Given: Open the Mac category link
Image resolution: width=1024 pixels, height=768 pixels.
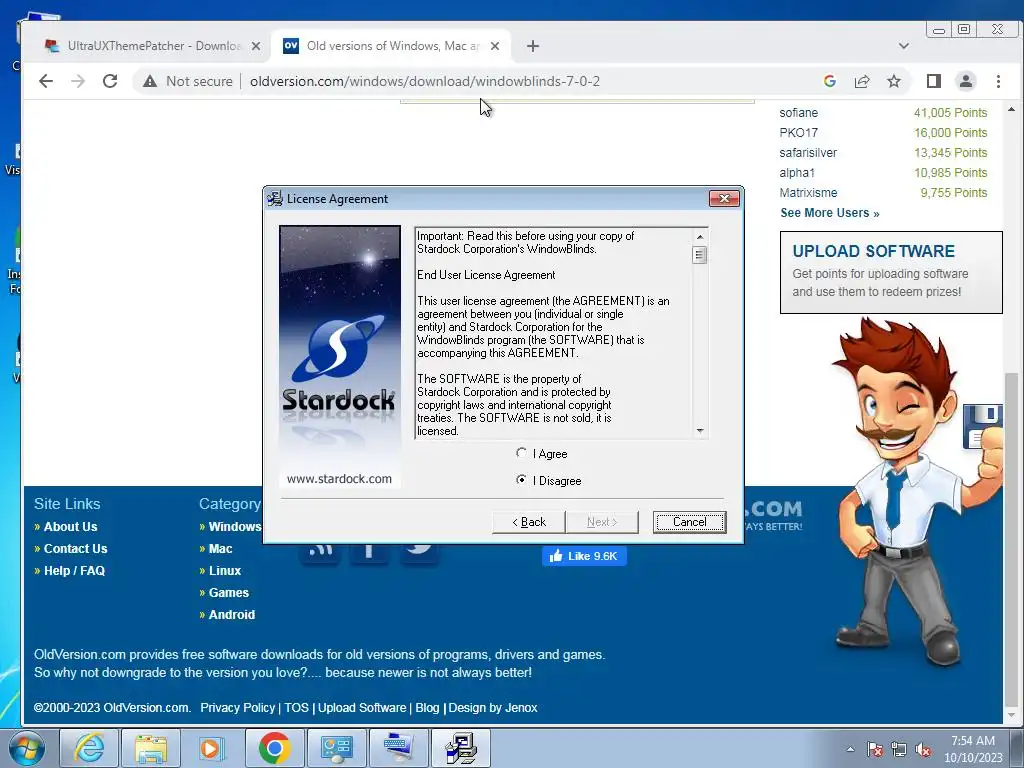Looking at the screenshot, I should tap(220, 549).
